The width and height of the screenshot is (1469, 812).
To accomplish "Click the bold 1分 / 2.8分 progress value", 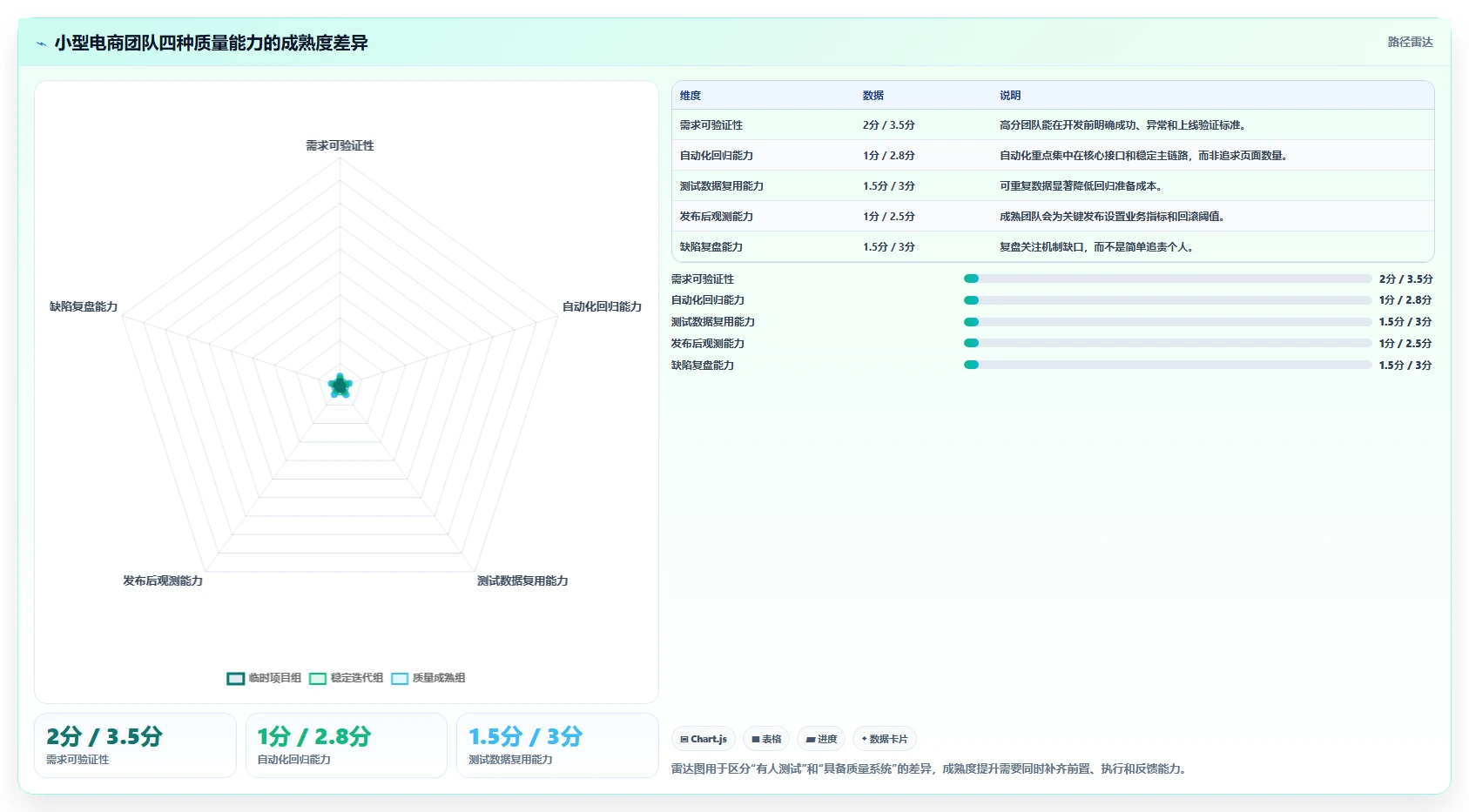I will (x=1405, y=300).
